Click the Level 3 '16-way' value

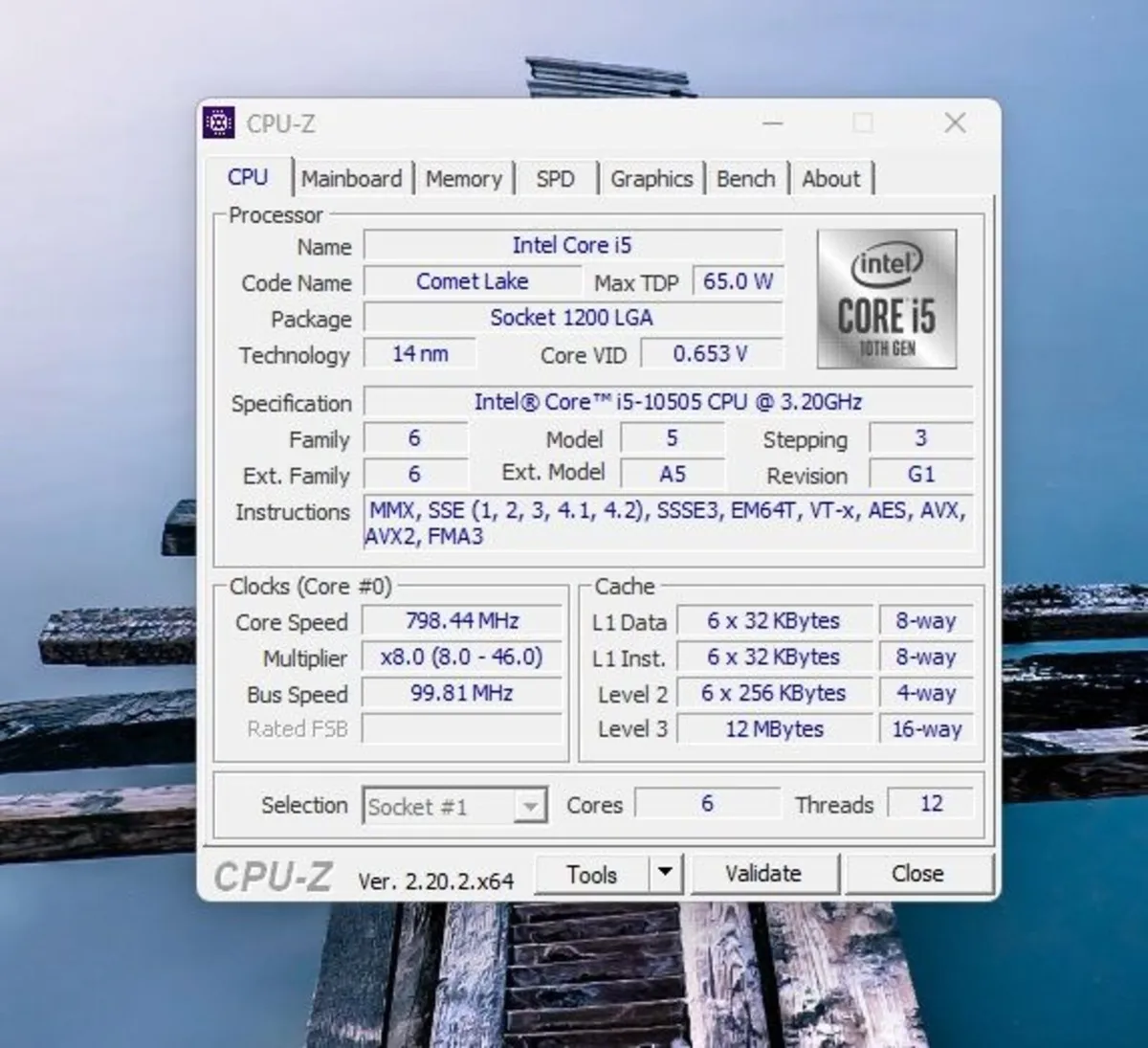point(926,729)
